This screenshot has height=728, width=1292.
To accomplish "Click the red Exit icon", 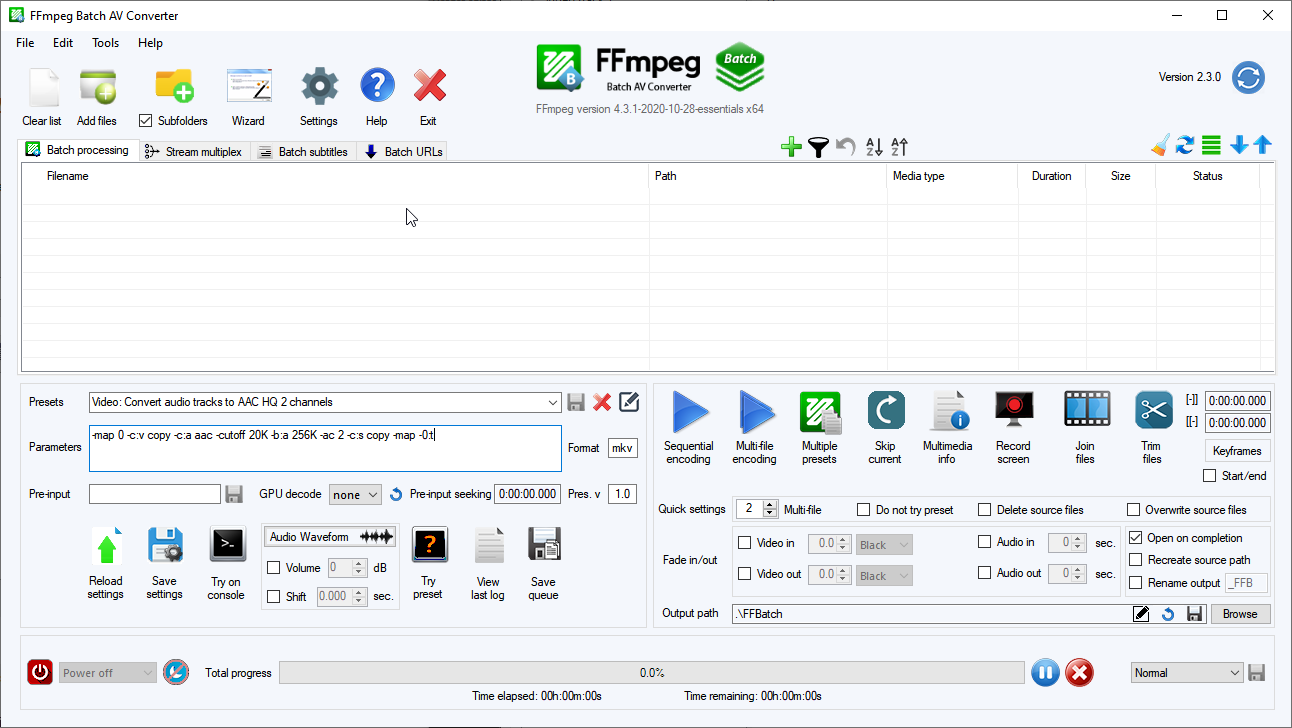I will (429, 86).
